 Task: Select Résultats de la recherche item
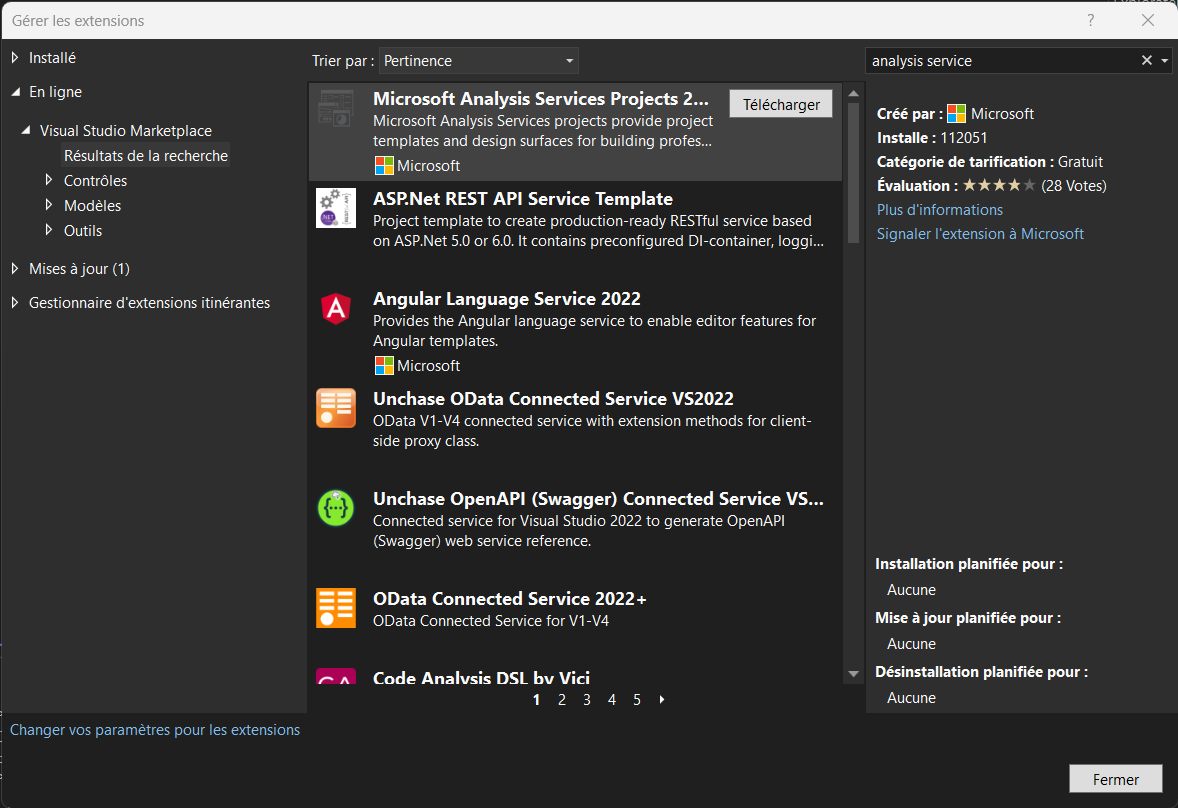click(146, 155)
